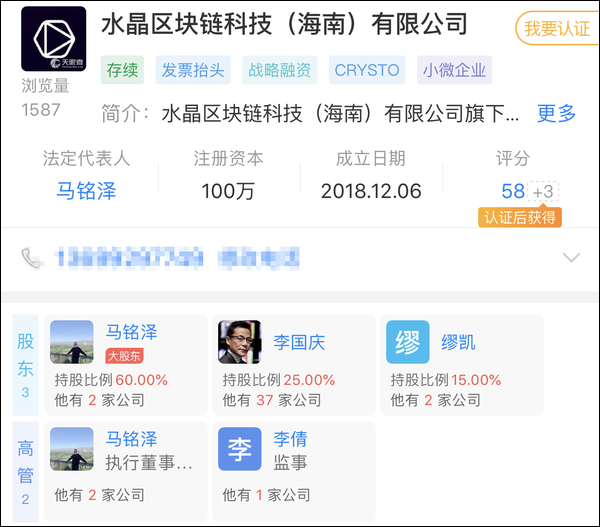600x527 pixels.
Task: Click the 战略融资 tag
Action: tap(279, 70)
